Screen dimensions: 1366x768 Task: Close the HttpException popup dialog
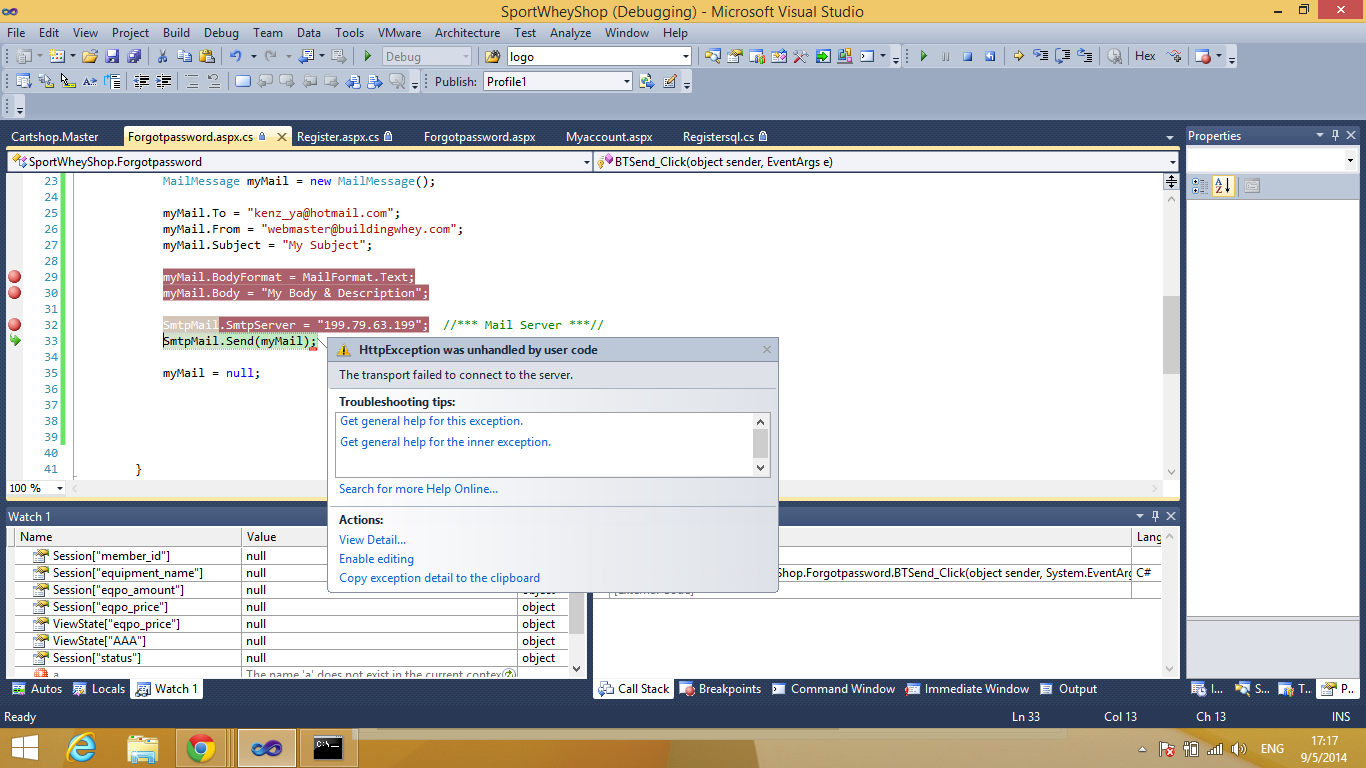click(x=767, y=350)
